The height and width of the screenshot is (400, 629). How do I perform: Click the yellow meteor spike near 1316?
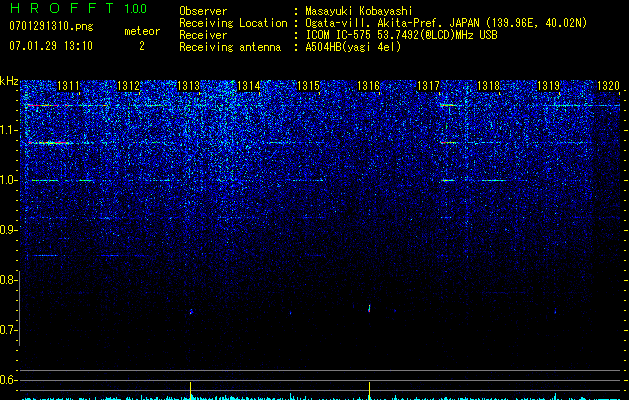(x=369, y=390)
